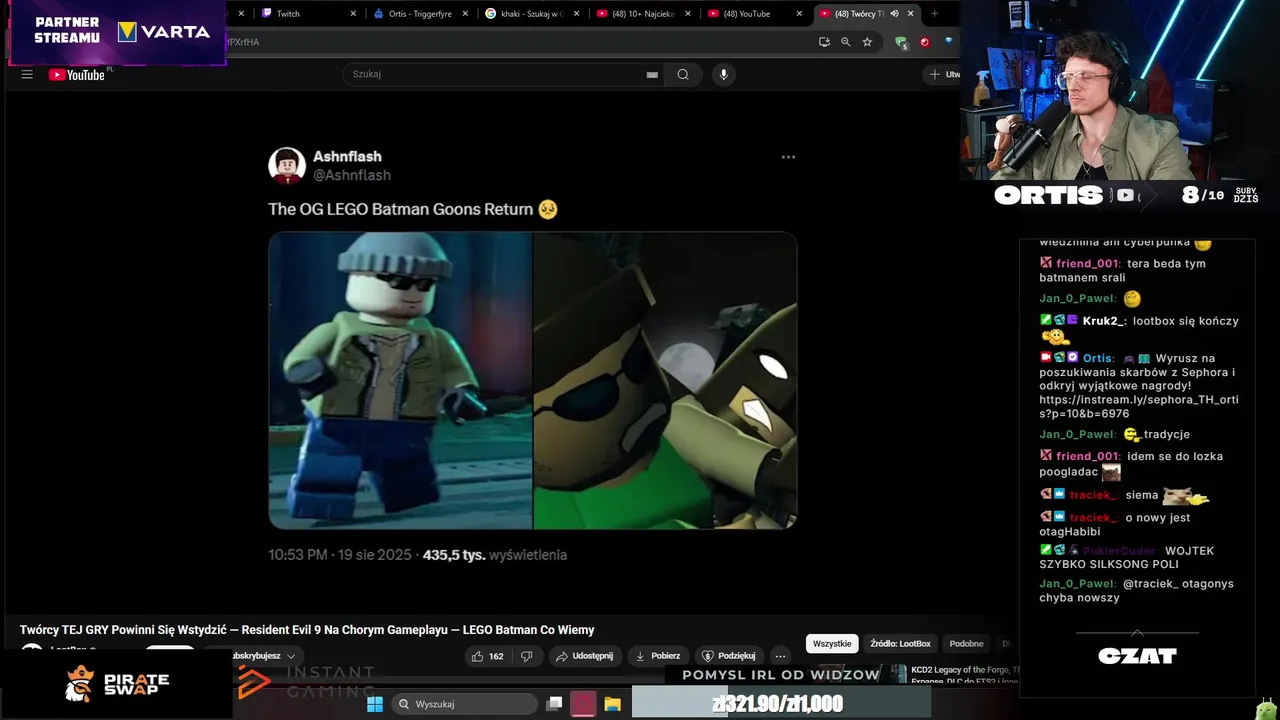Click PuklerCuder username in chat
This screenshot has height=720, width=1280.
(1120, 551)
